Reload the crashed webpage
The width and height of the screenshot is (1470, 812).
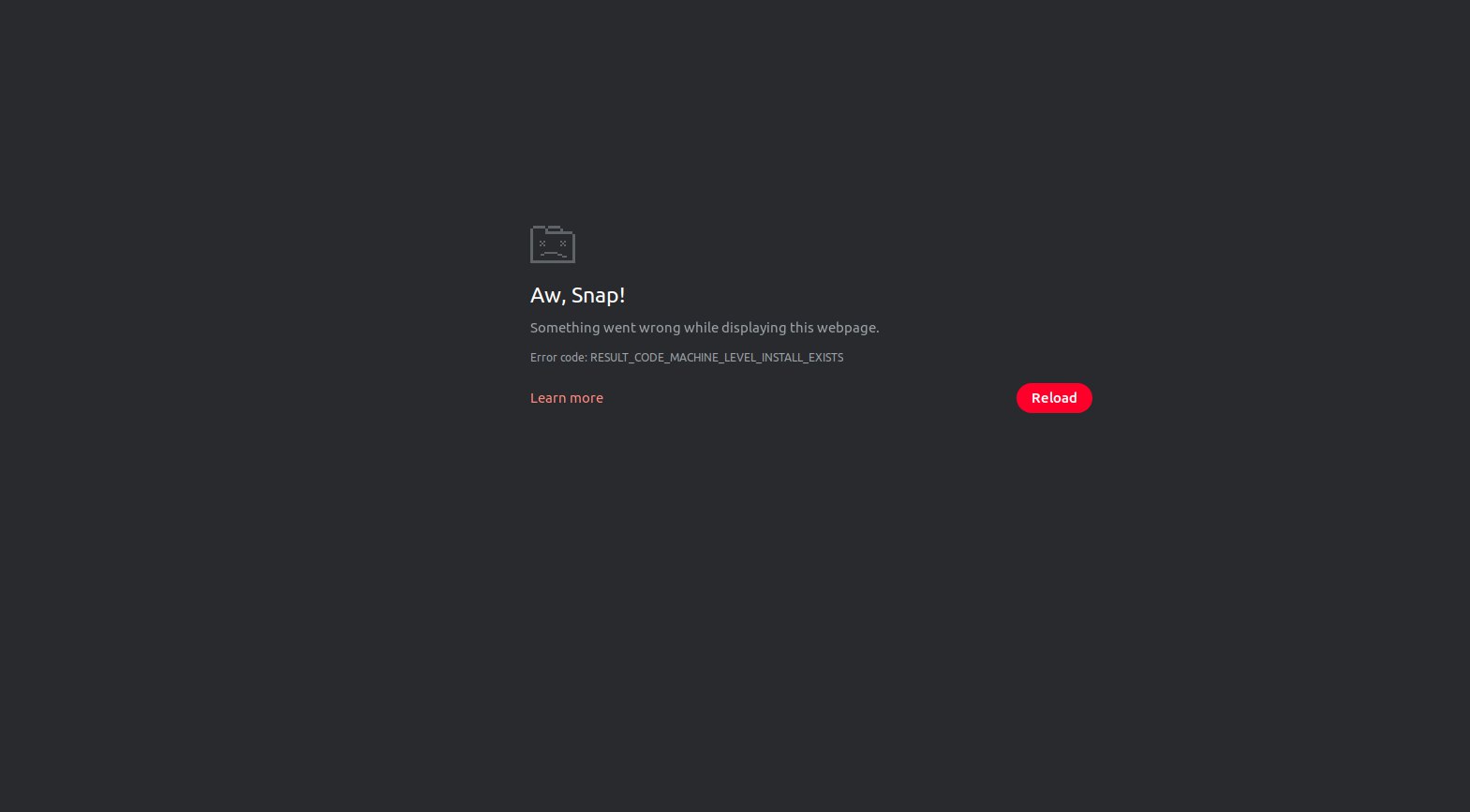(x=1054, y=398)
